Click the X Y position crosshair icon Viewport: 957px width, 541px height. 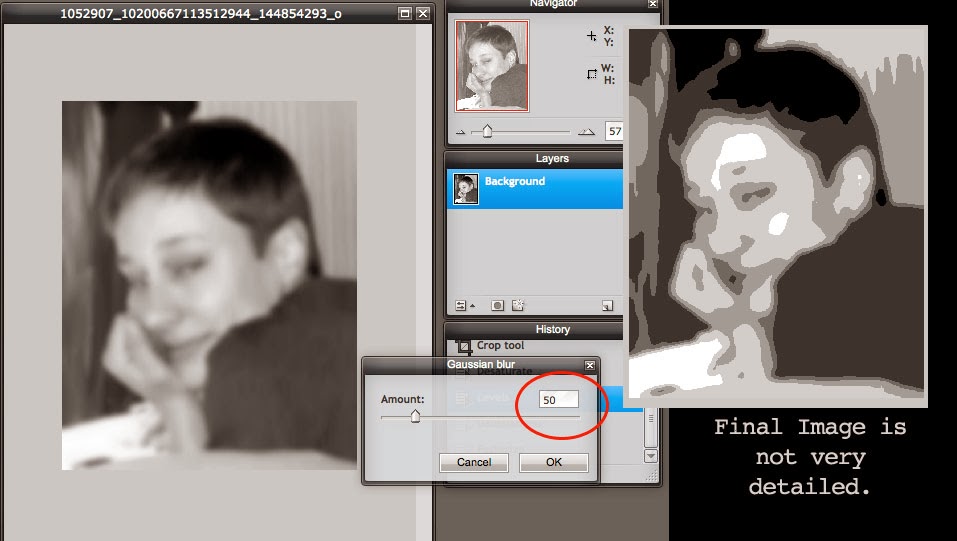tap(591, 36)
